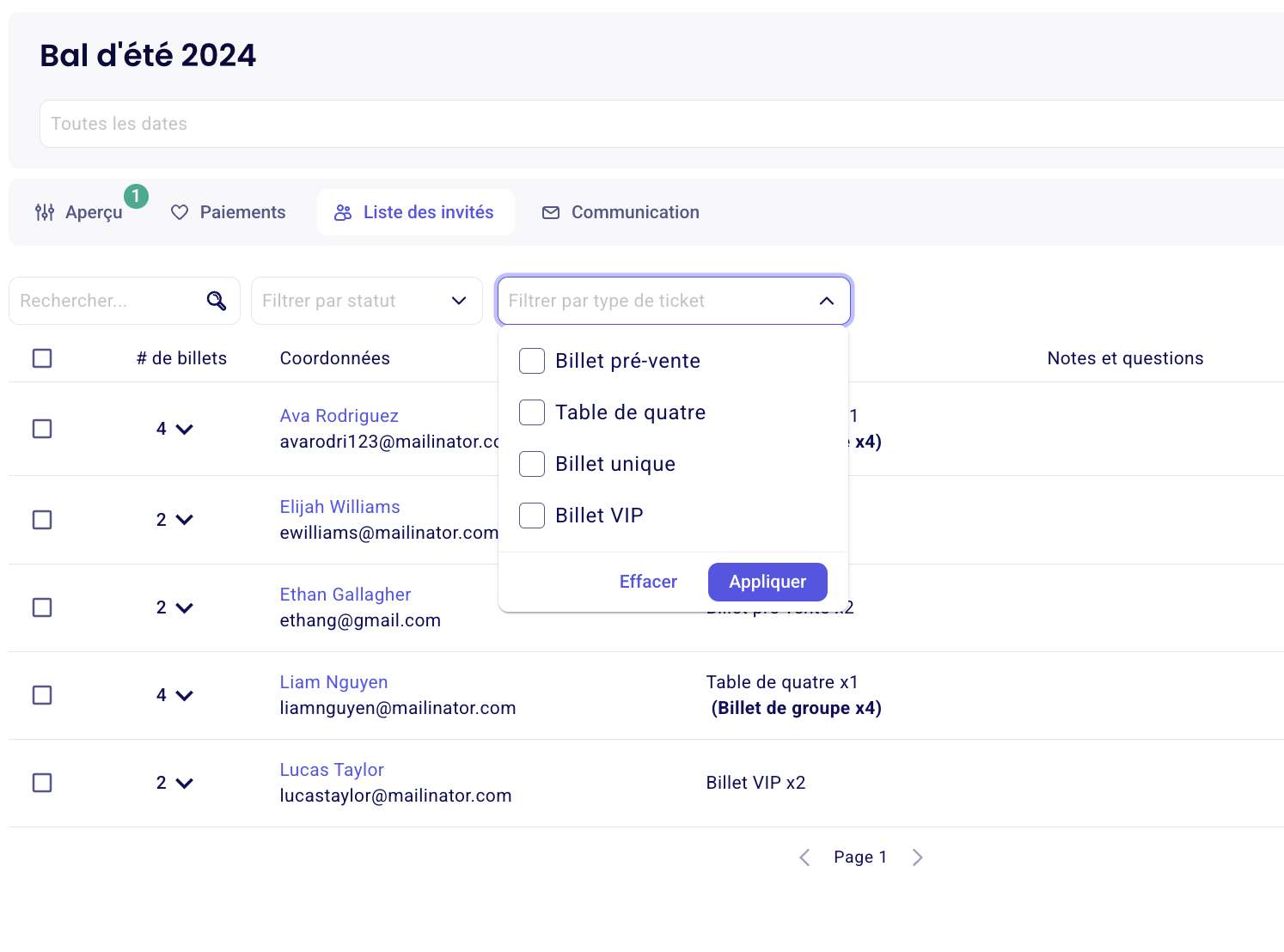Check the Table de quatre filter option
The width and height of the screenshot is (1284, 952).
[532, 412]
